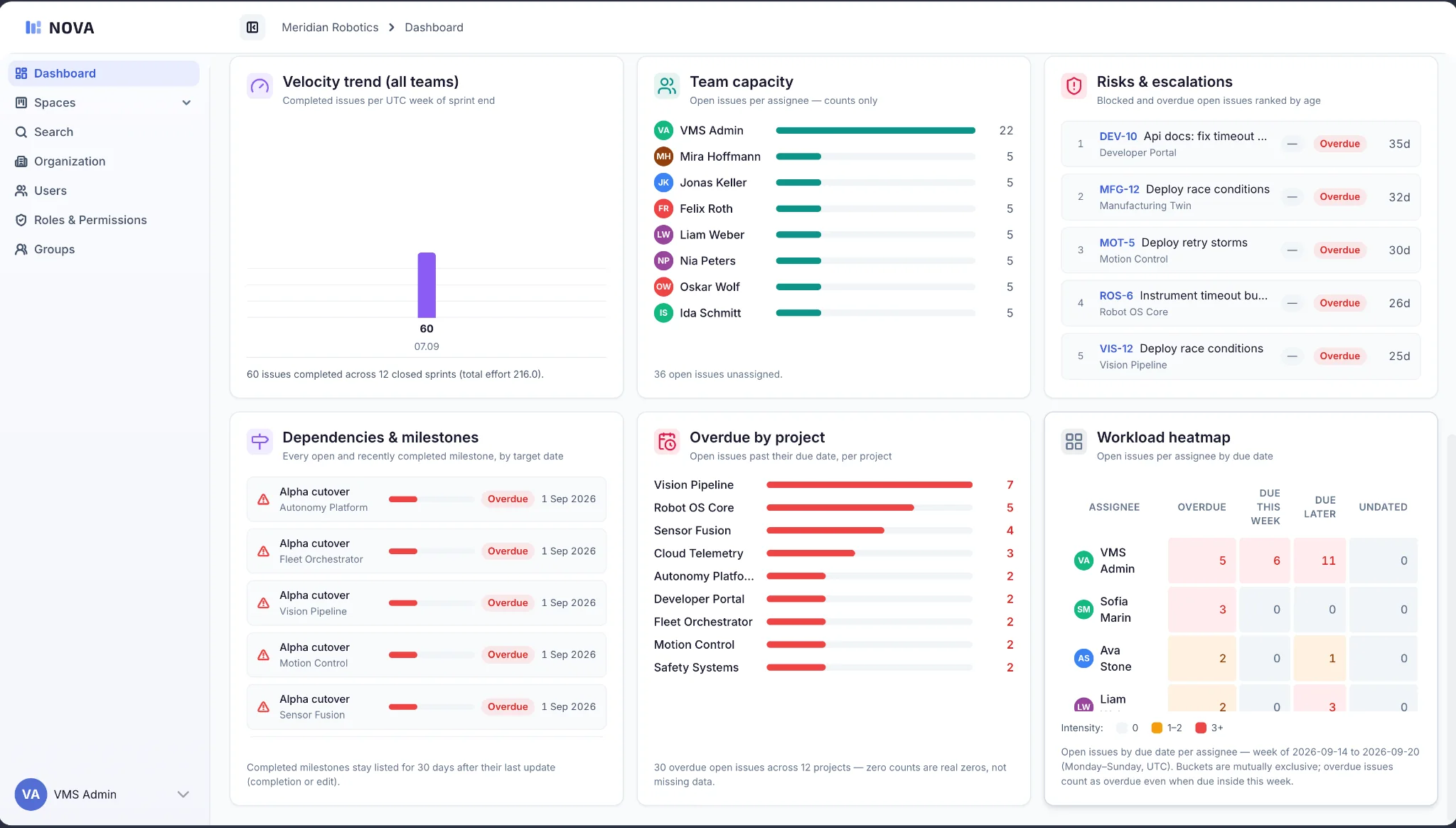1456x828 pixels.
Task: Open Groups in sidebar
Action: click(x=104, y=249)
